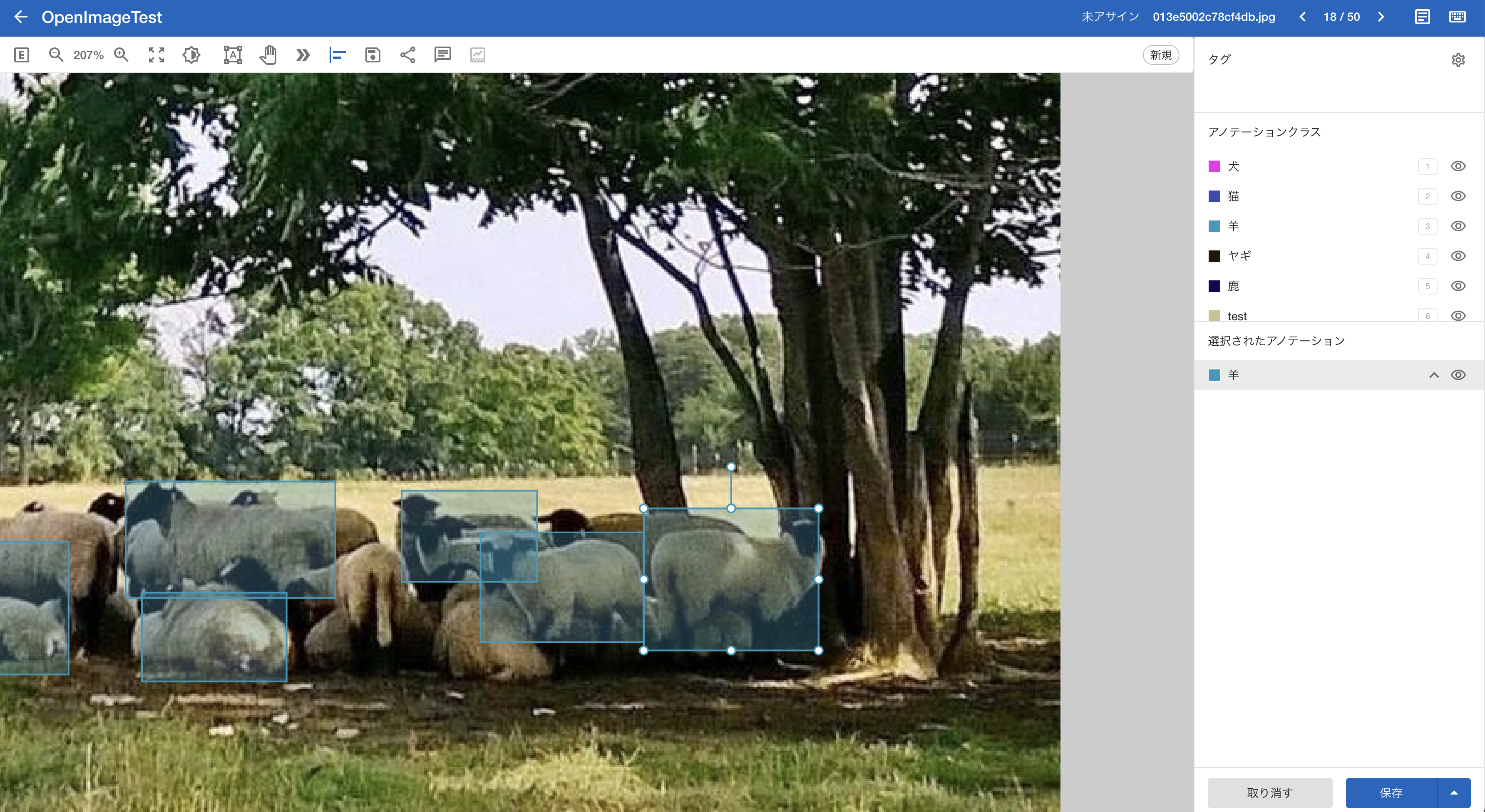
Task: Click the zoom in magnifier icon
Action: click(121, 55)
